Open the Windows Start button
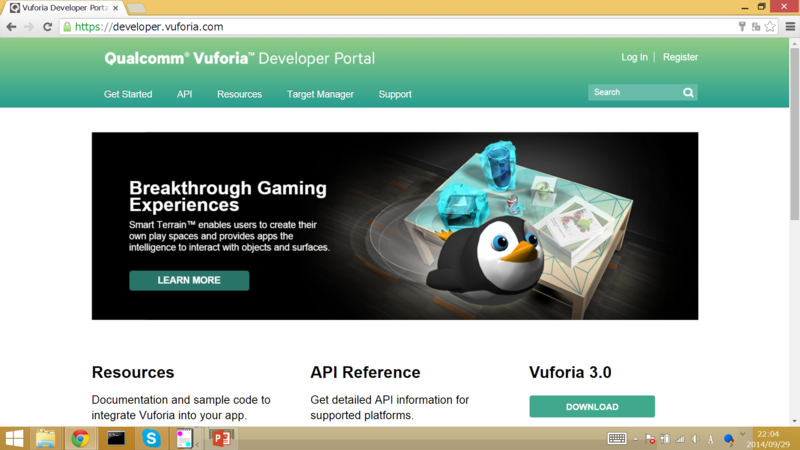 click(14, 438)
